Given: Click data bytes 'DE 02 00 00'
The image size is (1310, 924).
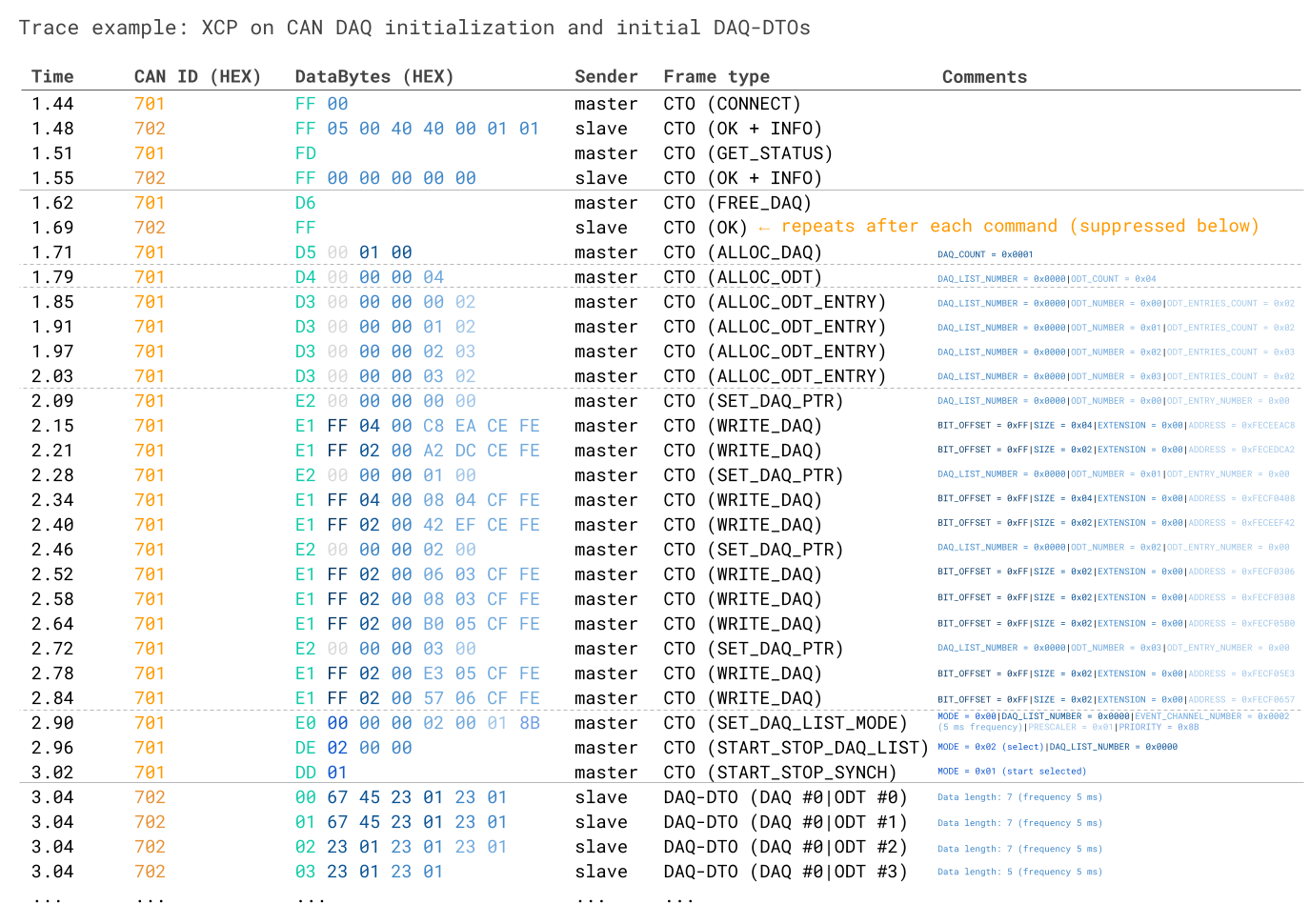Looking at the screenshot, I should click(x=353, y=748).
